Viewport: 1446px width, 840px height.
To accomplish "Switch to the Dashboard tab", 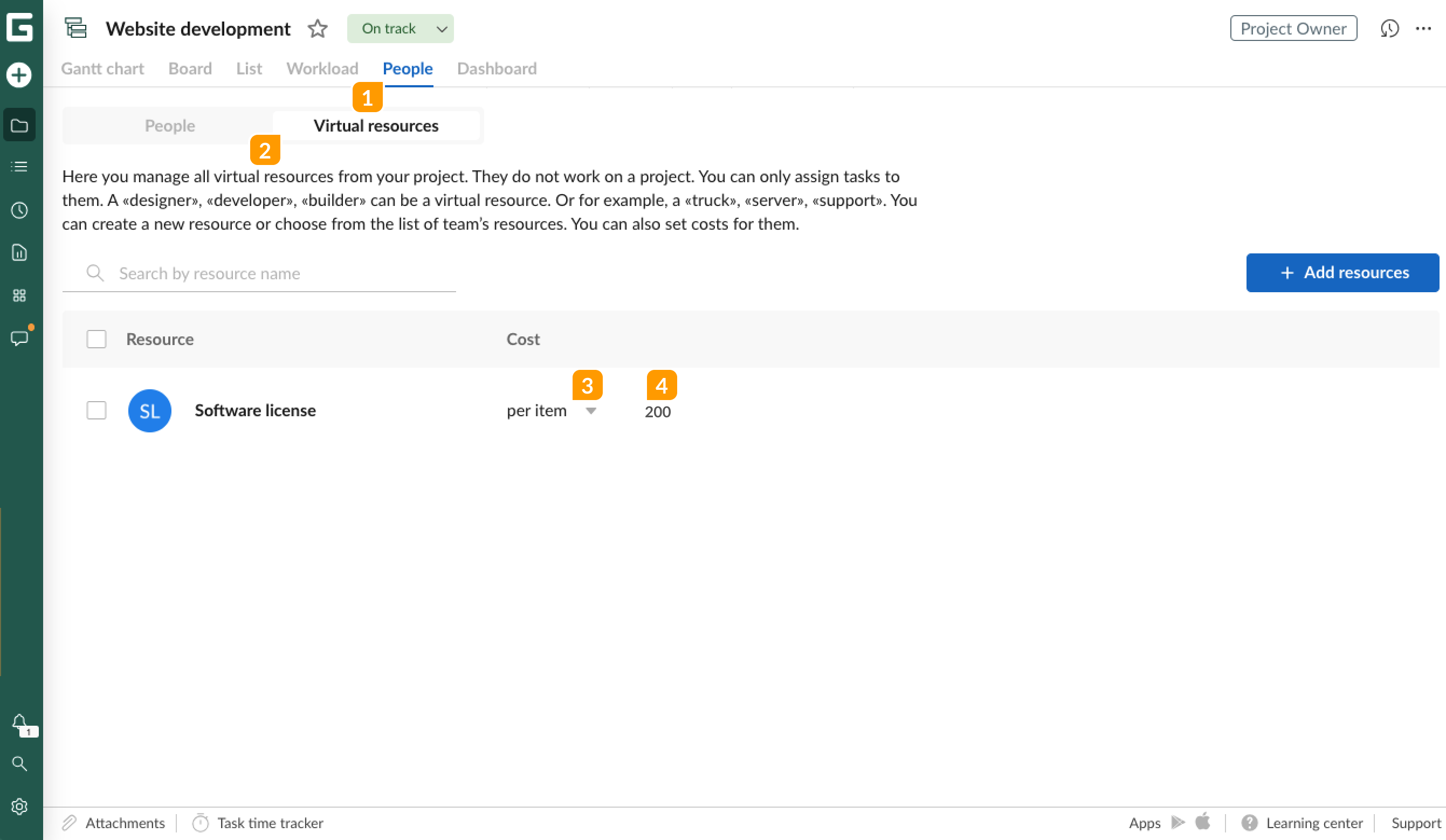I will click(497, 68).
